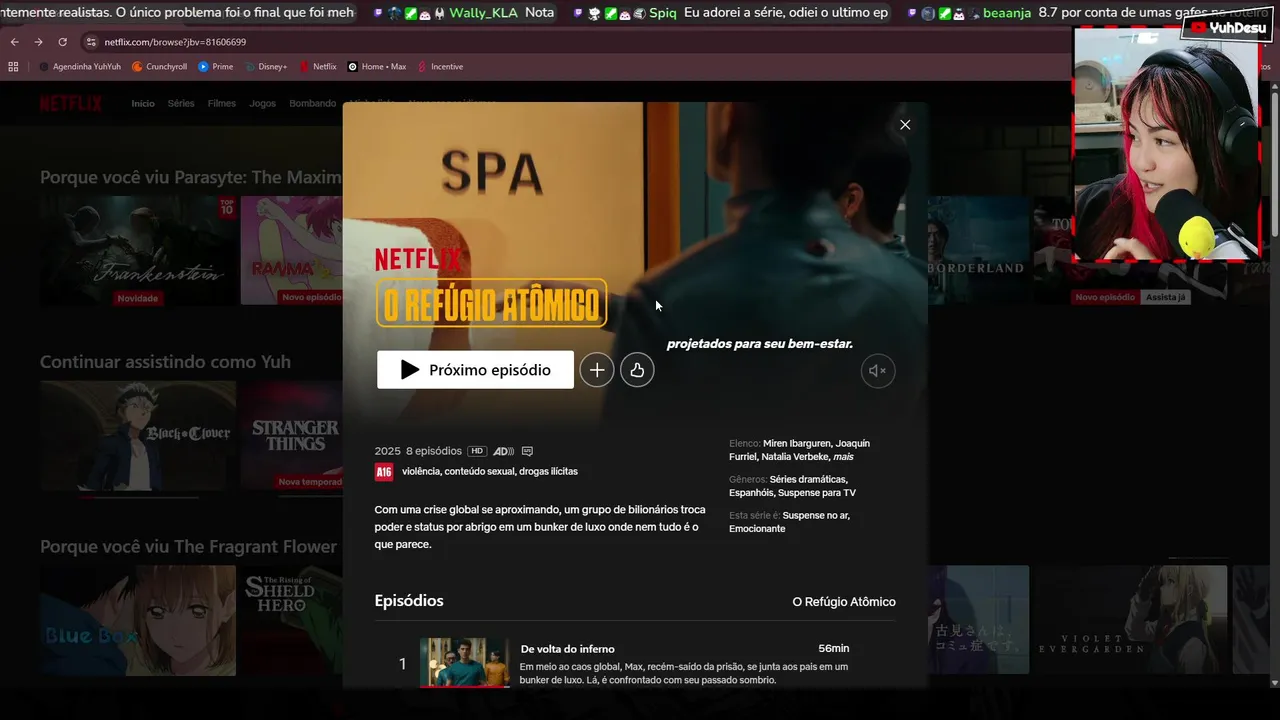Open the Stranger Things thumbnail

coord(291,435)
